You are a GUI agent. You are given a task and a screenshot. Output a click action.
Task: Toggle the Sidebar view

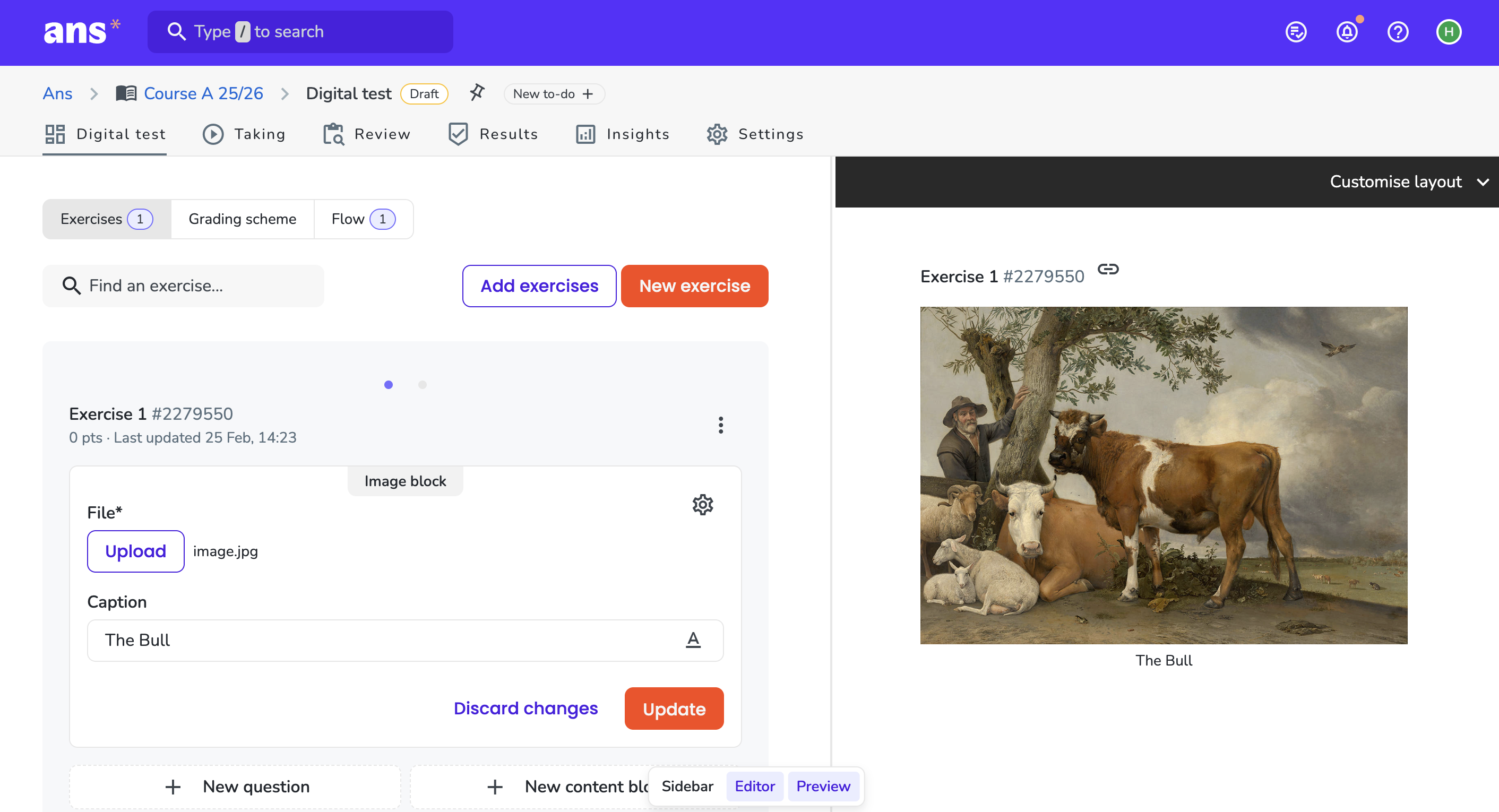(687, 787)
